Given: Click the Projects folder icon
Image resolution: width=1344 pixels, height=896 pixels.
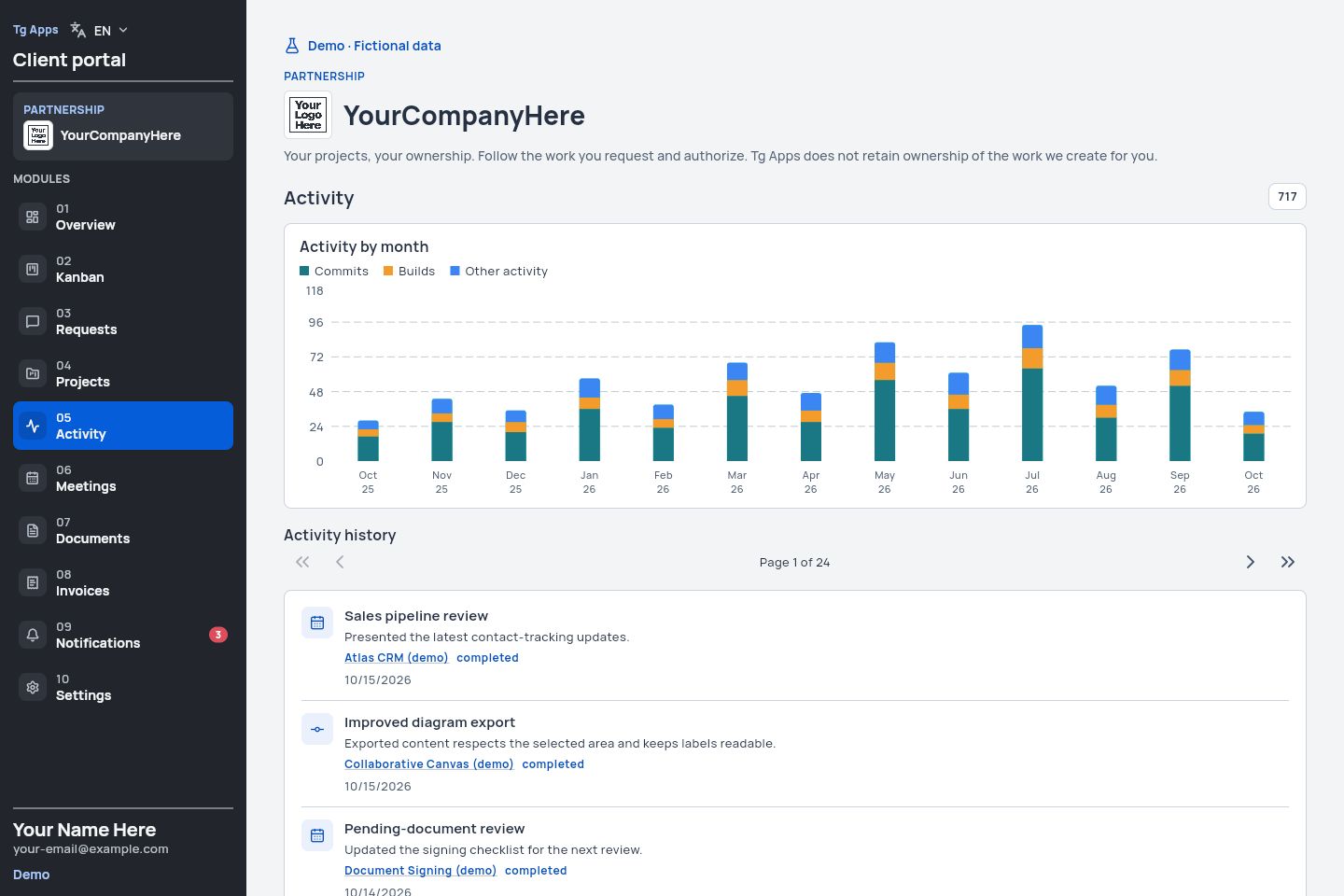Looking at the screenshot, I should [33, 373].
